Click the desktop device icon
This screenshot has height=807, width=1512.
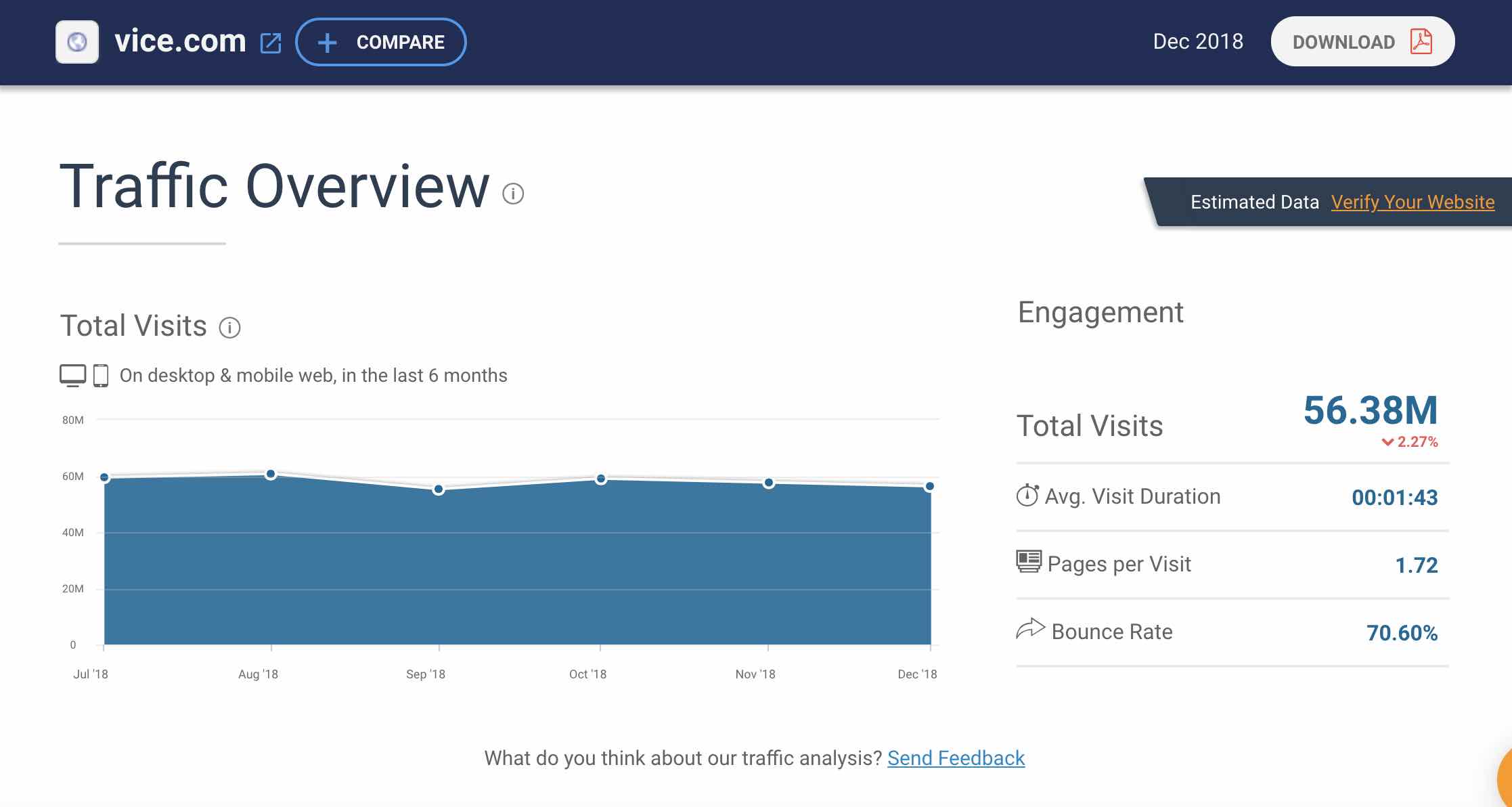72,375
